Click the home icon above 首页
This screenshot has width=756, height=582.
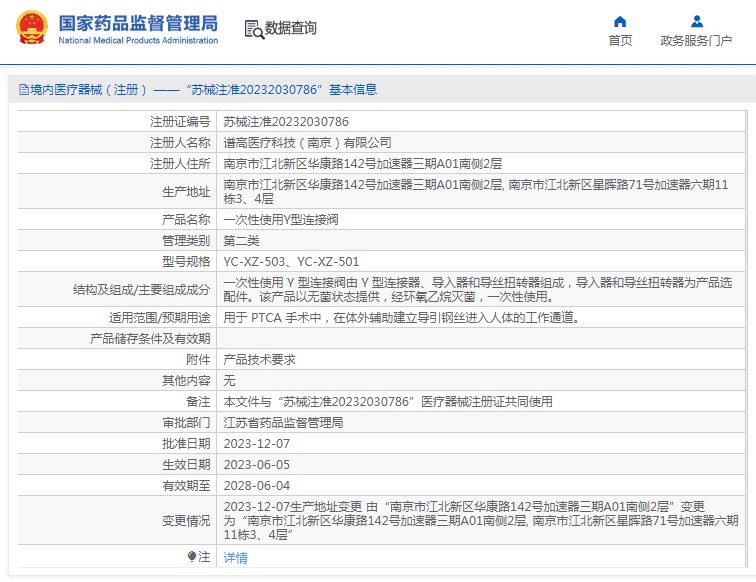[620, 22]
